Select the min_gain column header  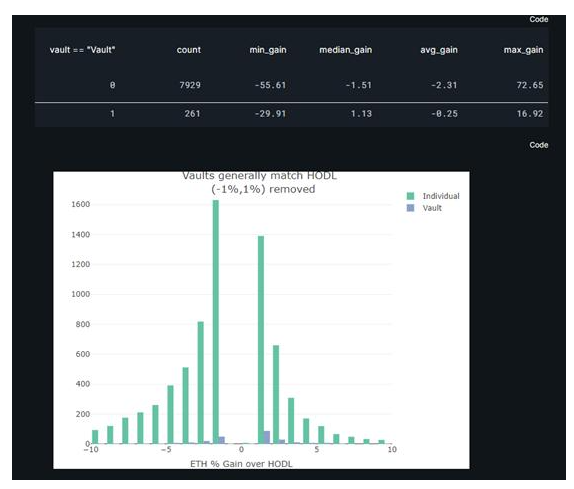268,50
